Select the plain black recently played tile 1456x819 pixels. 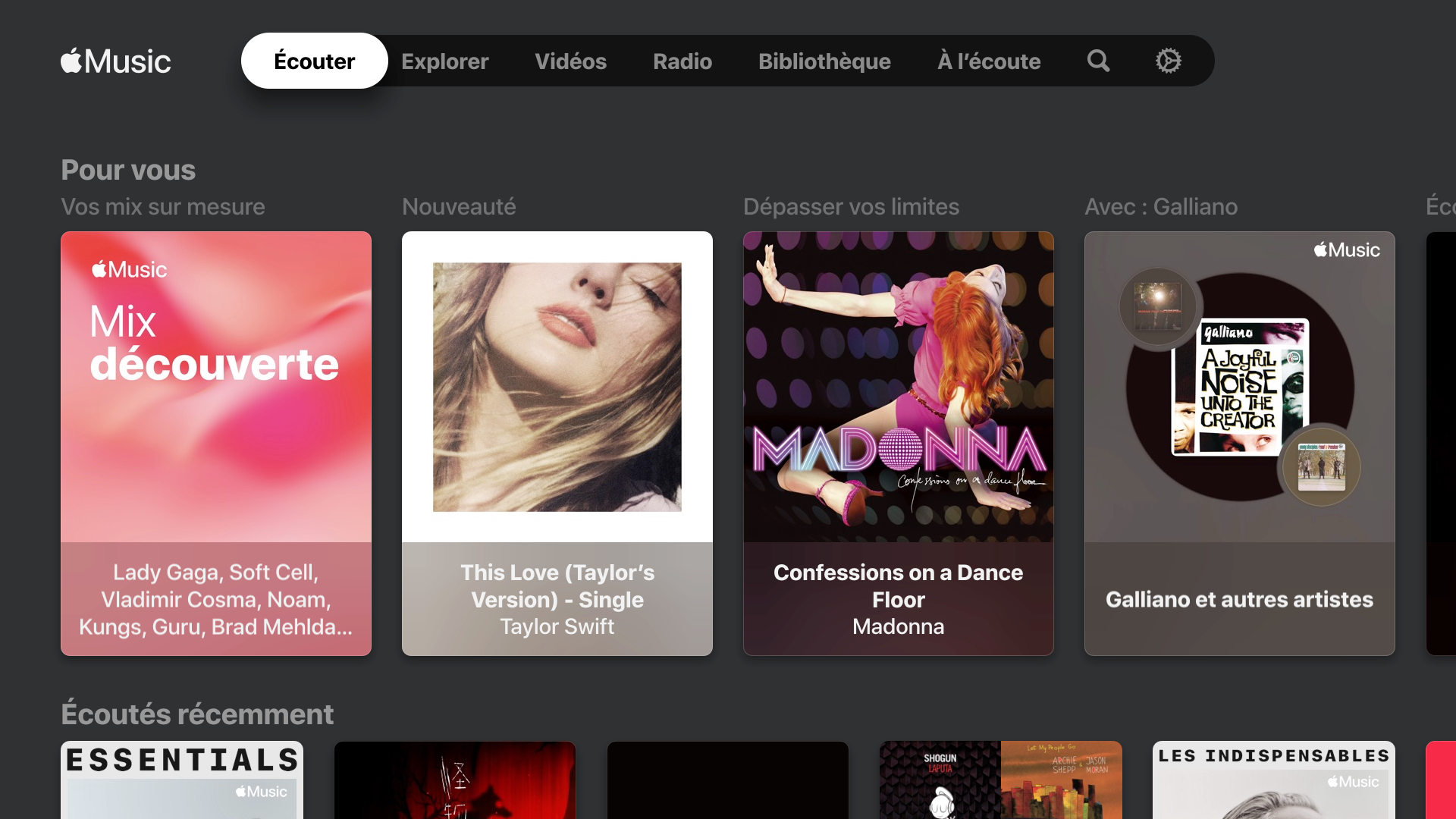[x=728, y=780]
